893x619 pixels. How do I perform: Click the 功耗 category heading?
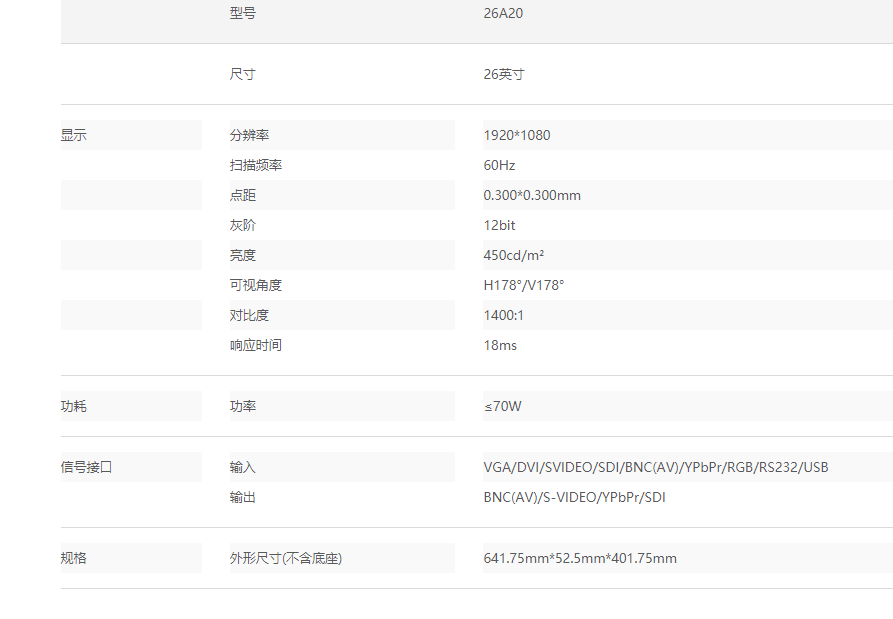[73, 406]
